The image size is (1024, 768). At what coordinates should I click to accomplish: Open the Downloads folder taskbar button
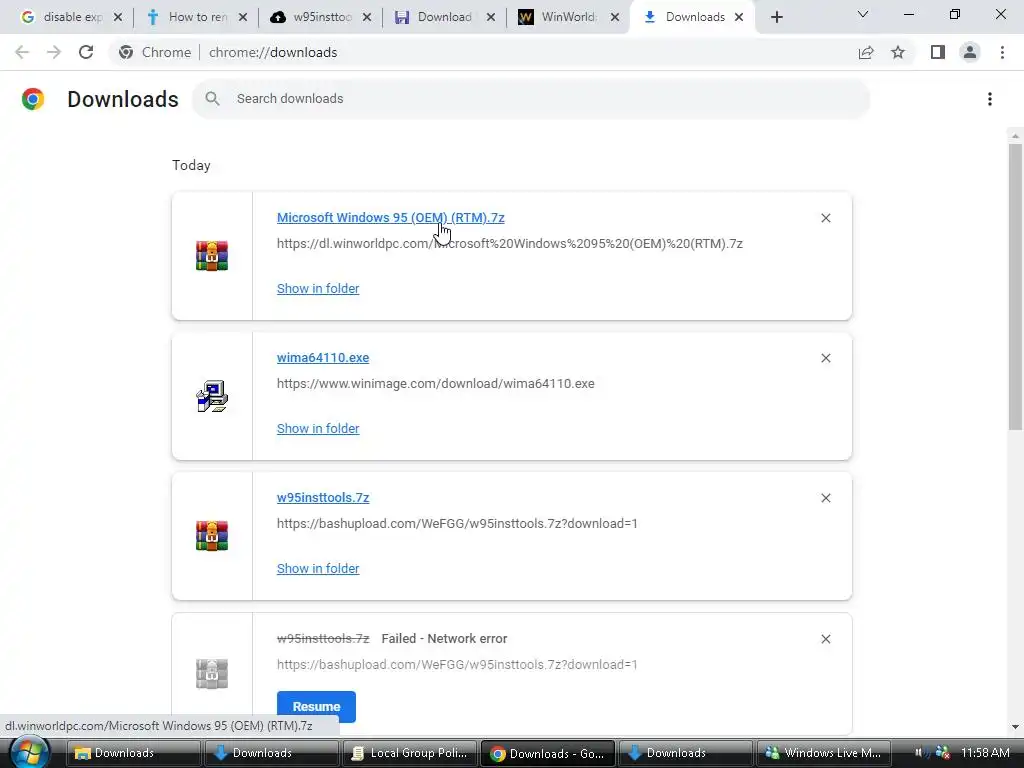[133, 753]
